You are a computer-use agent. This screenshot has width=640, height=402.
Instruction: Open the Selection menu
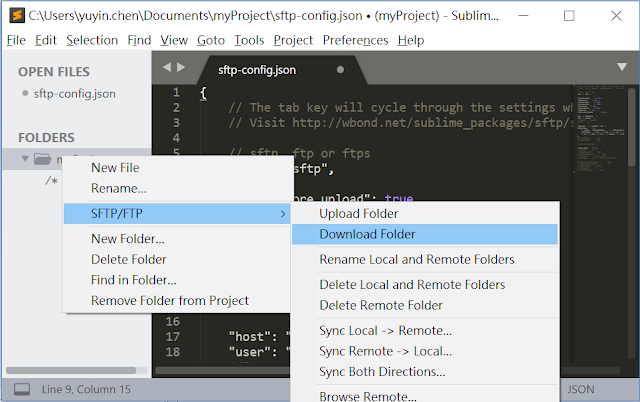click(x=92, y=40)
